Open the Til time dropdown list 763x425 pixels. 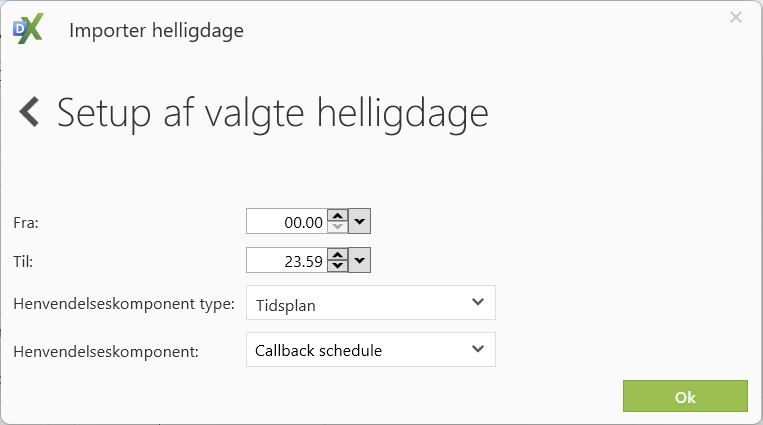[360, 261]
